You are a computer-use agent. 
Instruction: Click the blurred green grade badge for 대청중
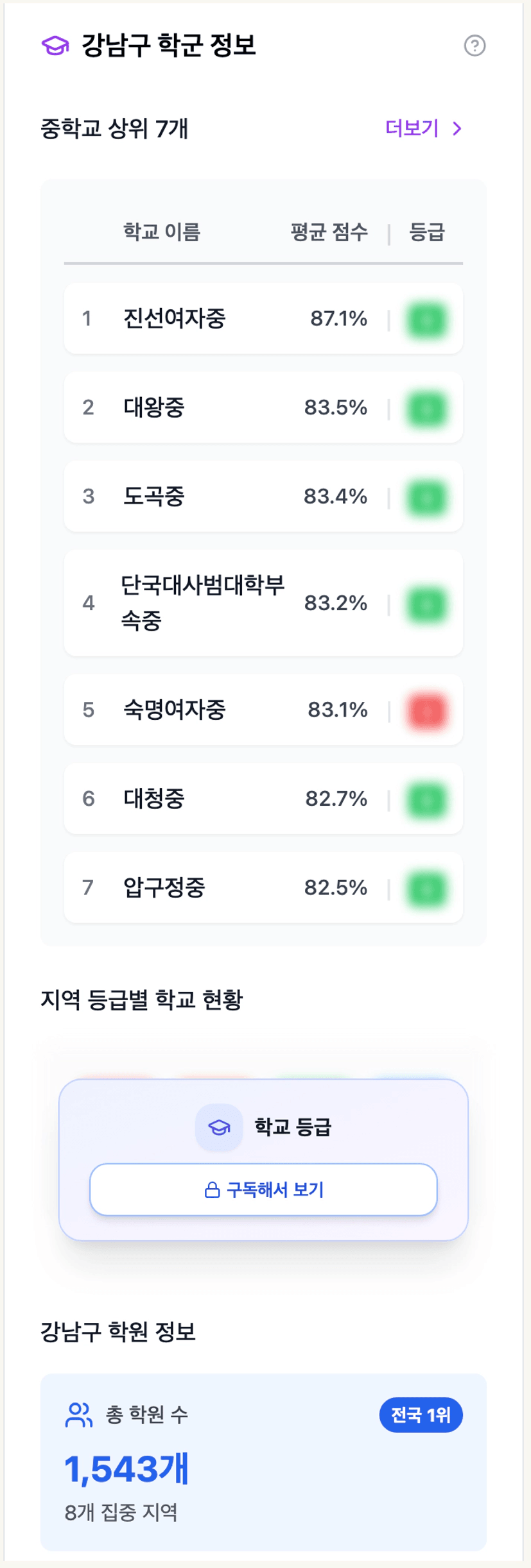[426, 800]
